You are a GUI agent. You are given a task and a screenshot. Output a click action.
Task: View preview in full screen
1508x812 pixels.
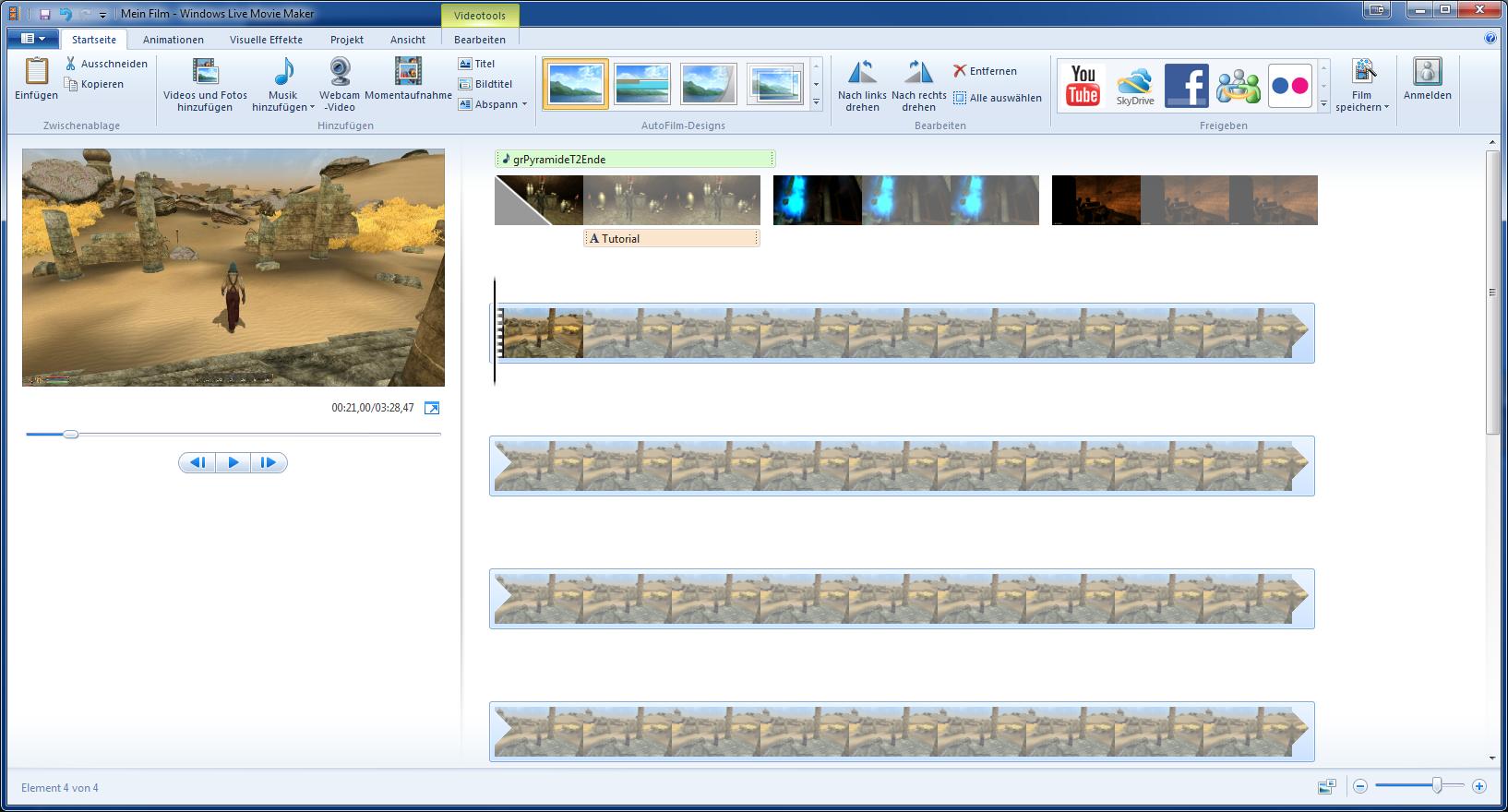432,408
